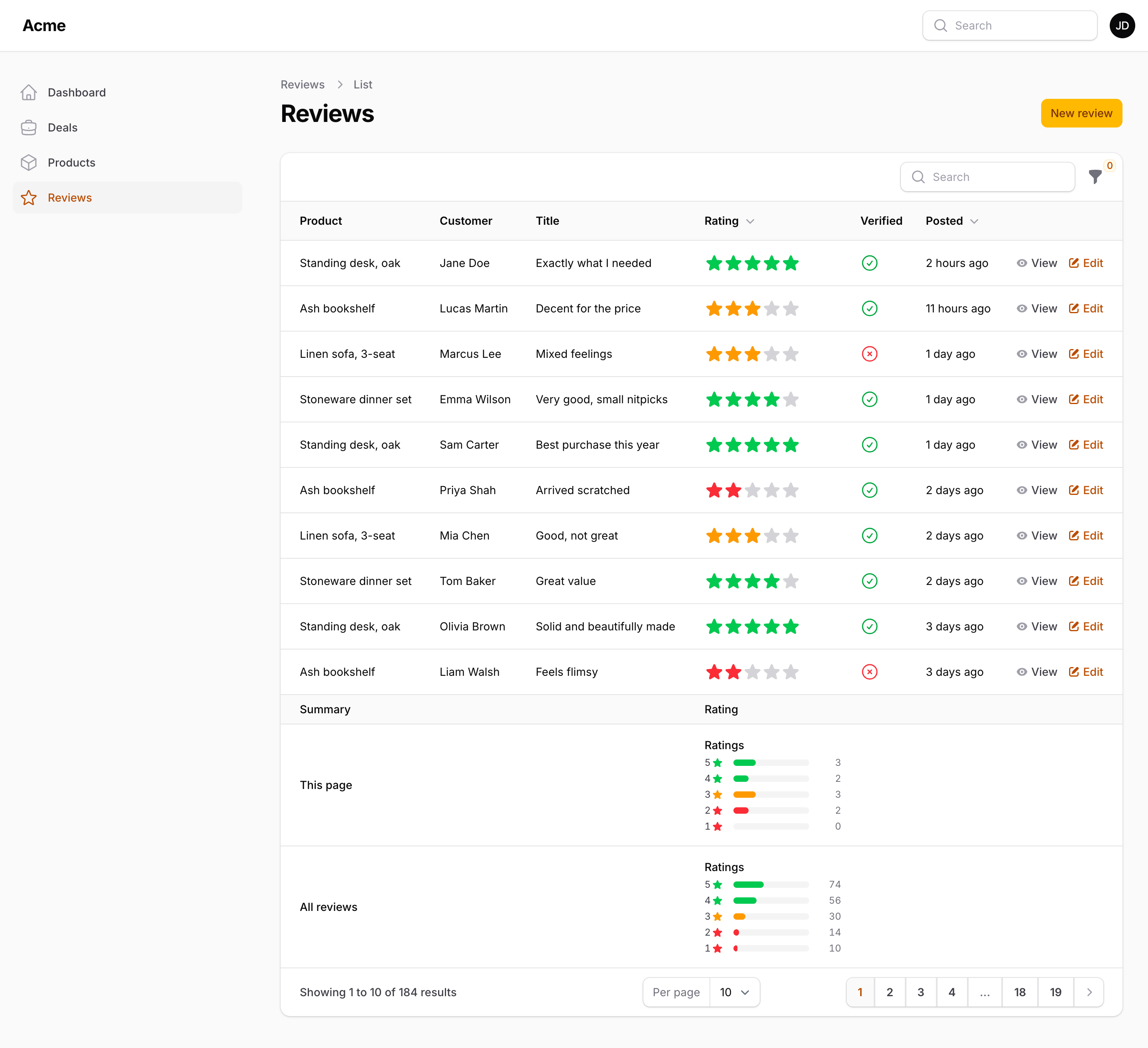The image size is (1148, 1048).
Task: Sort by Posted column chevron
Action: 974,221
